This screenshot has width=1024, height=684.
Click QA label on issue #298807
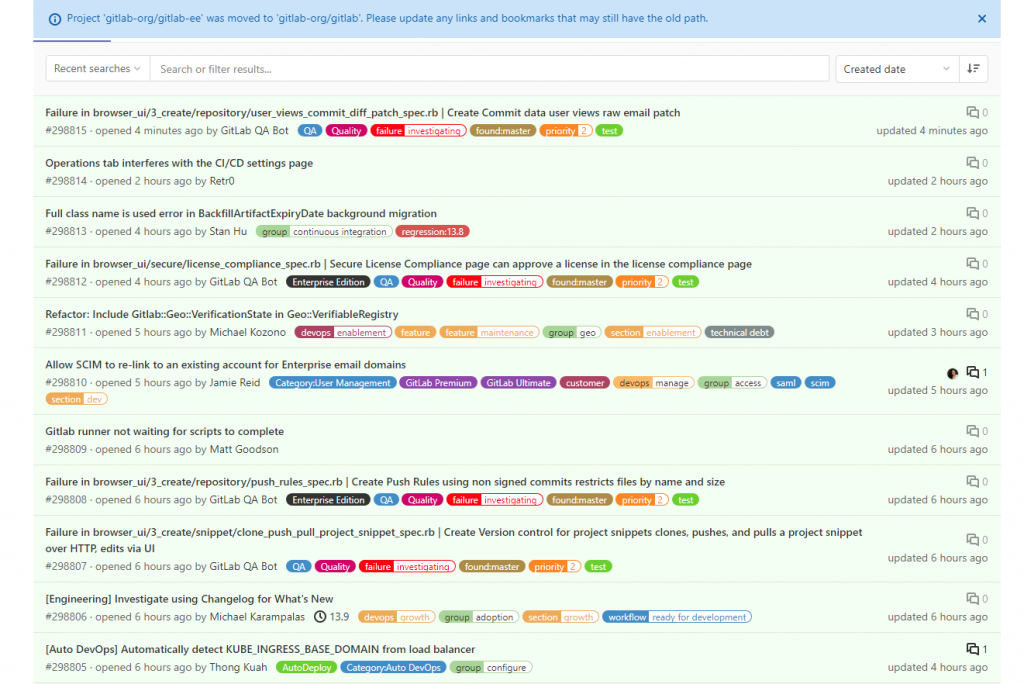pos(298,566)
